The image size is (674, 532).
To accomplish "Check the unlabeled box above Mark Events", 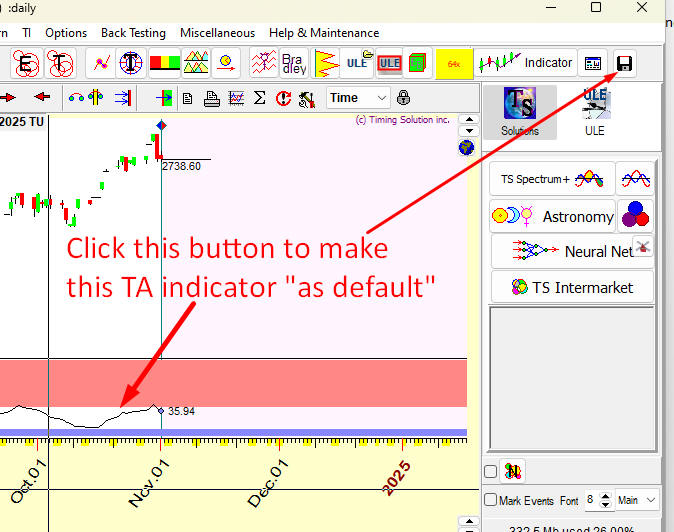I will 490,471.
